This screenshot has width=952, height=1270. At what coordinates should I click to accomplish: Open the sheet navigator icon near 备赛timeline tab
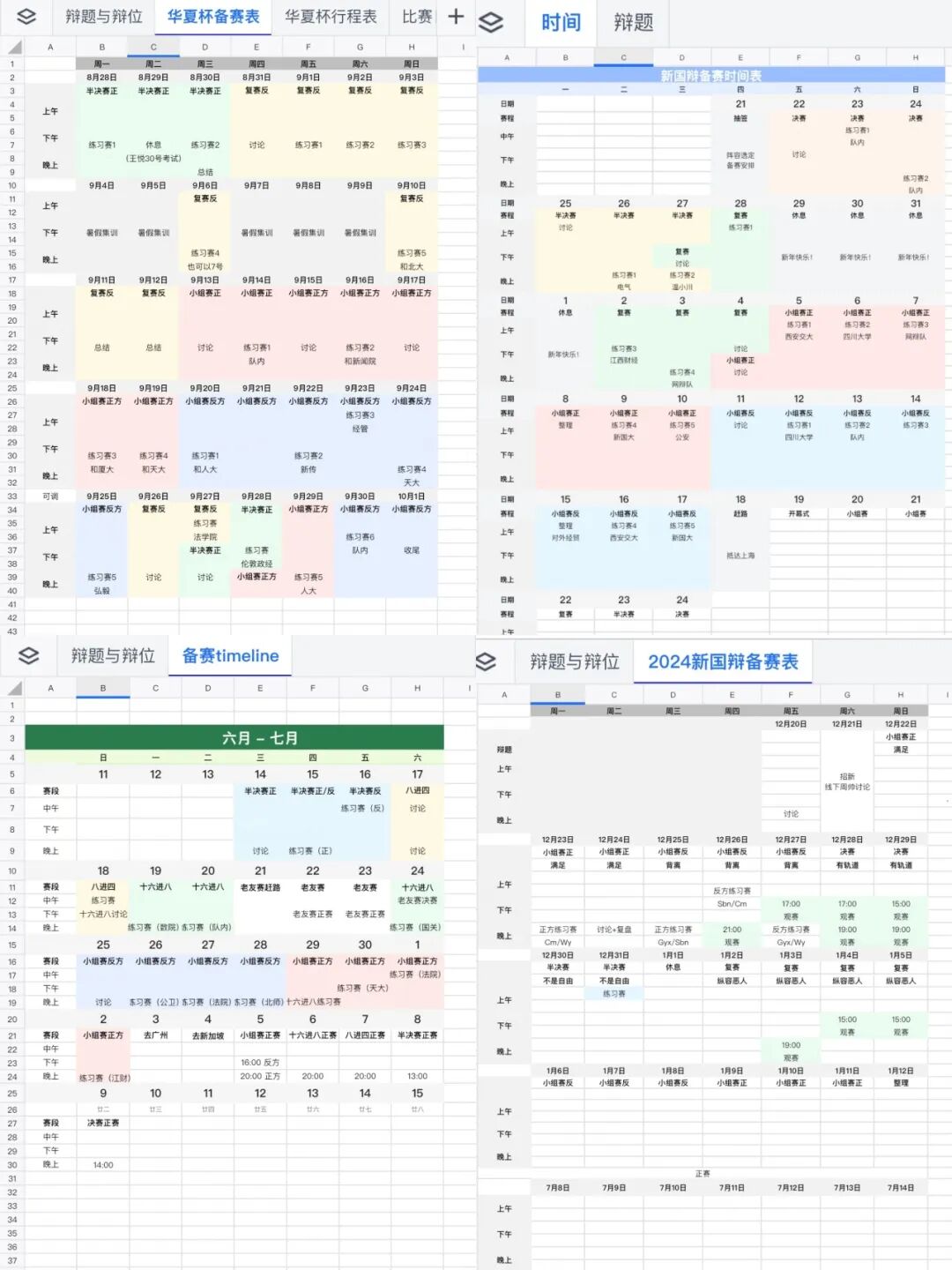31,656
